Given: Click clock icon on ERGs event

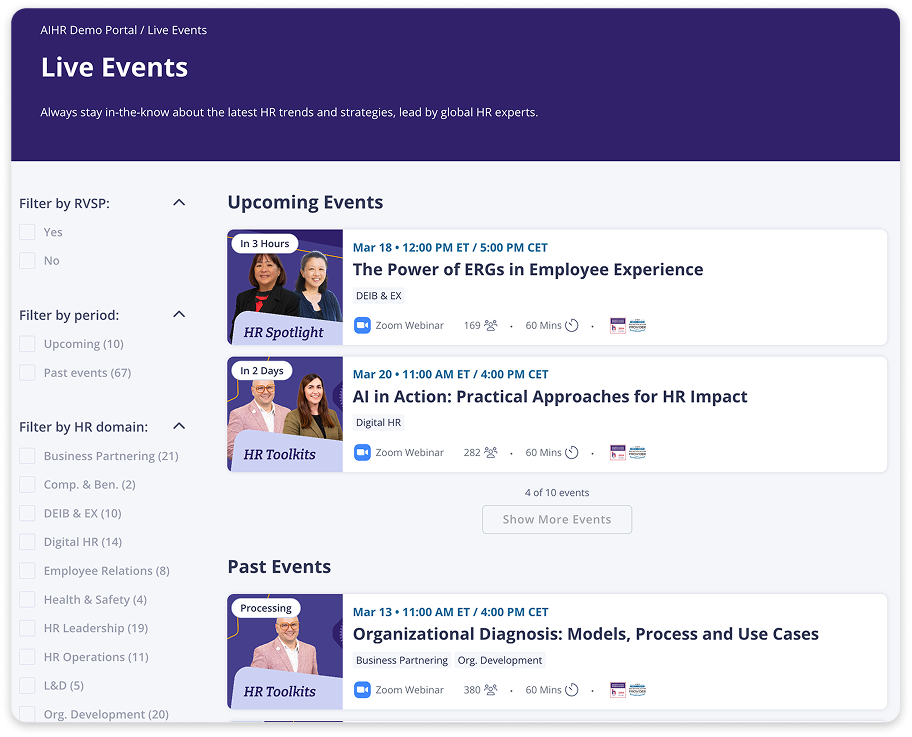Looking at the screenshot, I should point(572,325).
